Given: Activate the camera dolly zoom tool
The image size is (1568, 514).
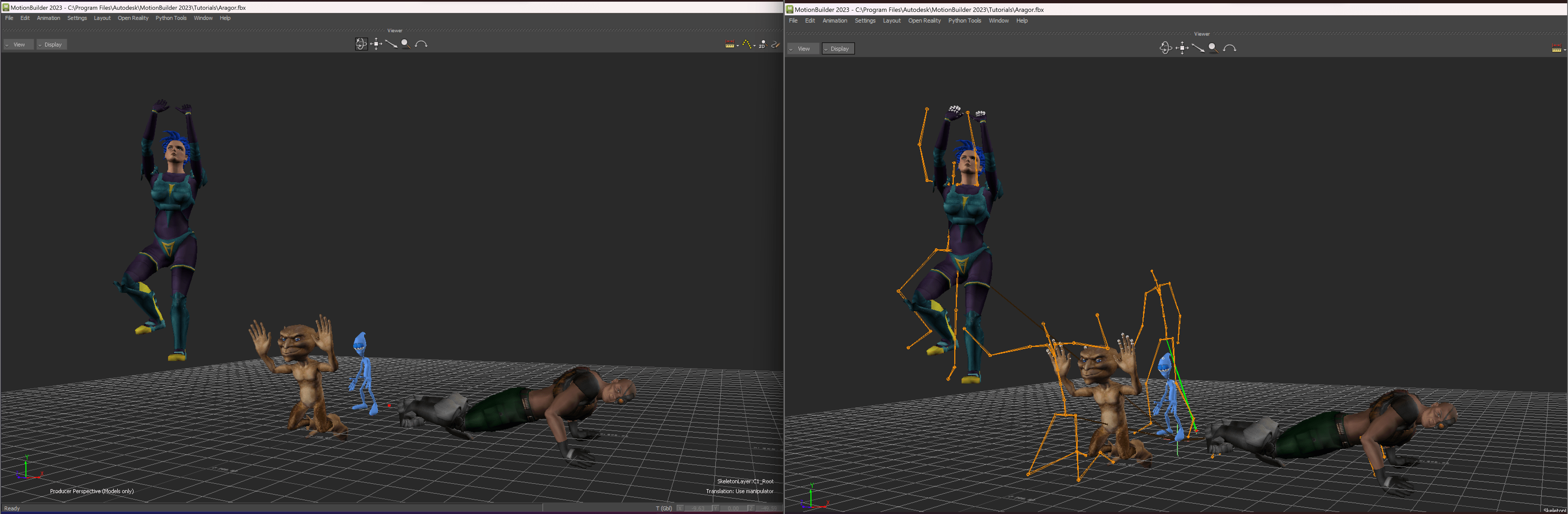Looking at the screenshot, I should (392, 44).
